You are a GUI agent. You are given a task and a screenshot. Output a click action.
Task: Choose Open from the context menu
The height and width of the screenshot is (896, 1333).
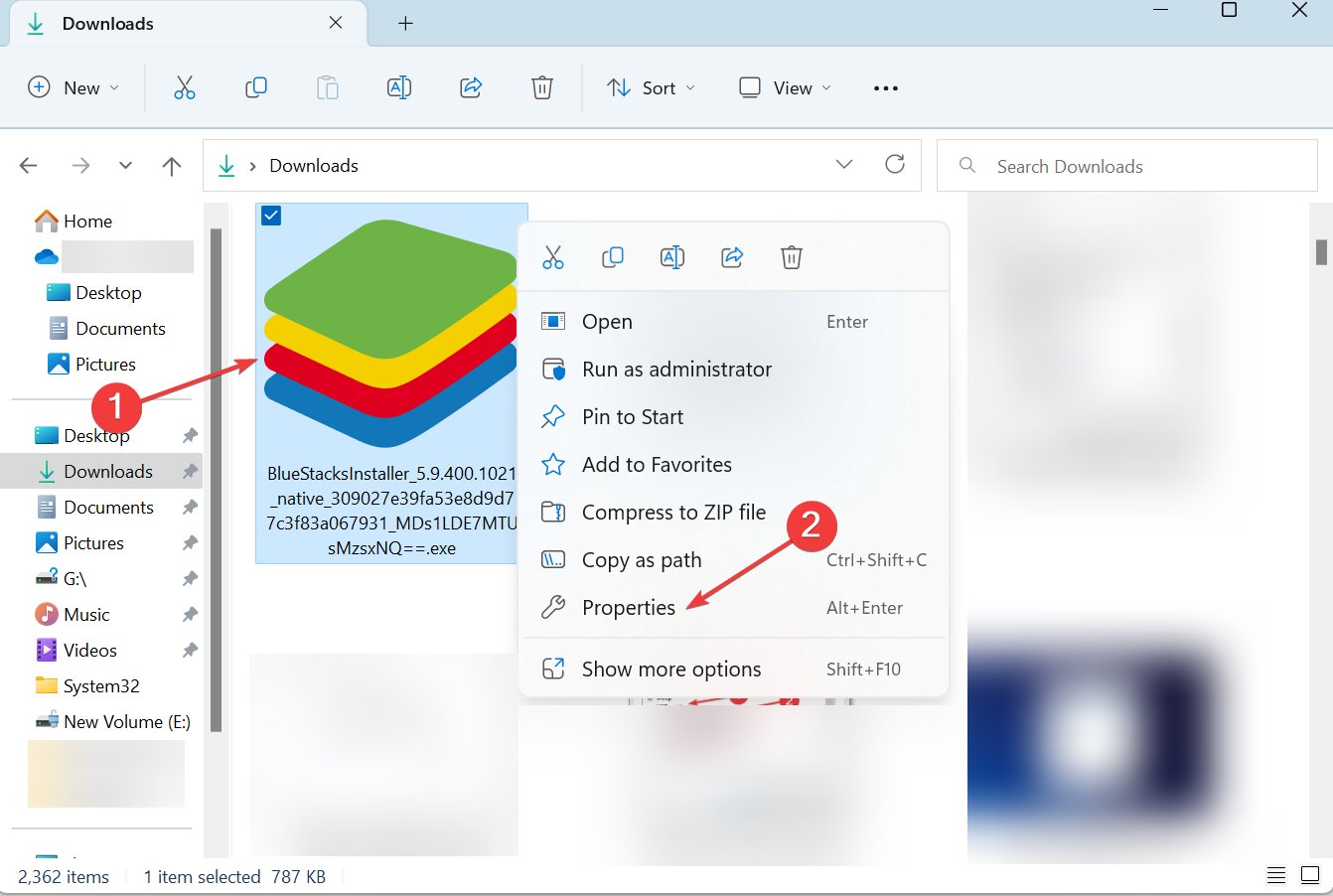click(x=734, y=321)
